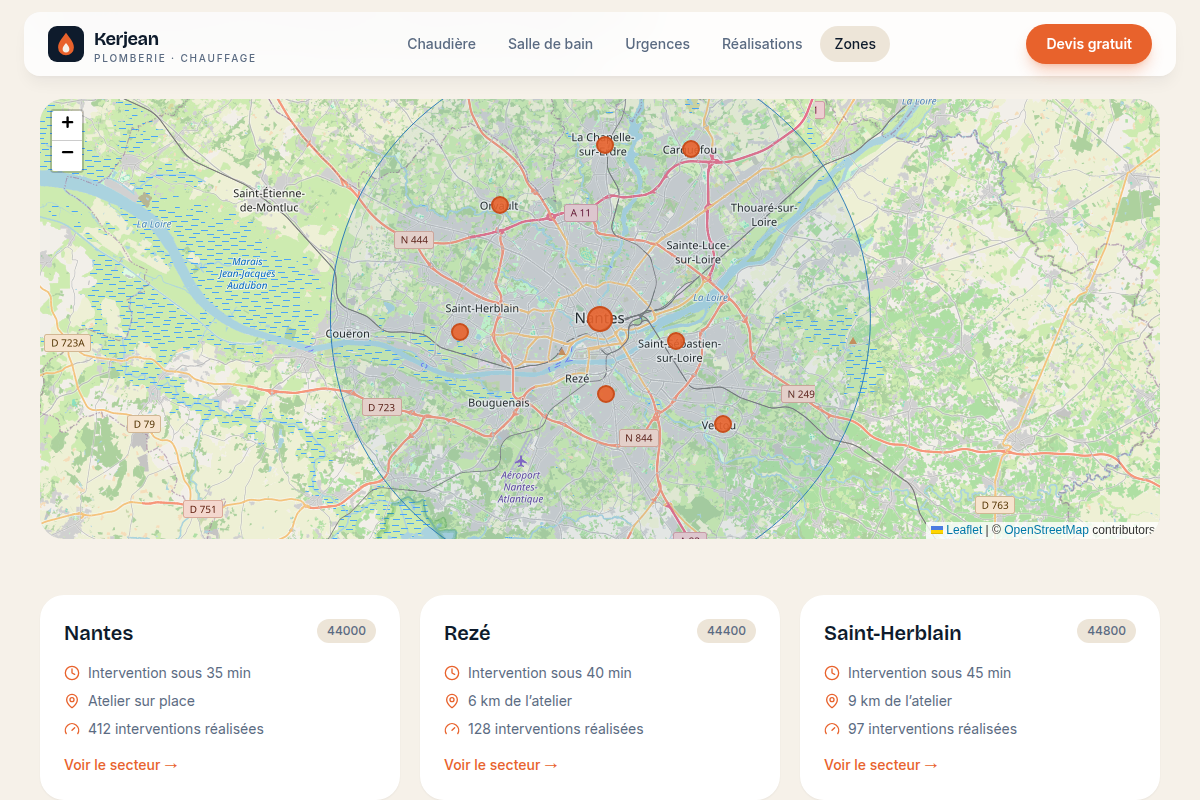This screenshot has height=800, width=1200.
Task: Select the La Chapelle-sur-Erdre map marker
Action: [605, 145]
